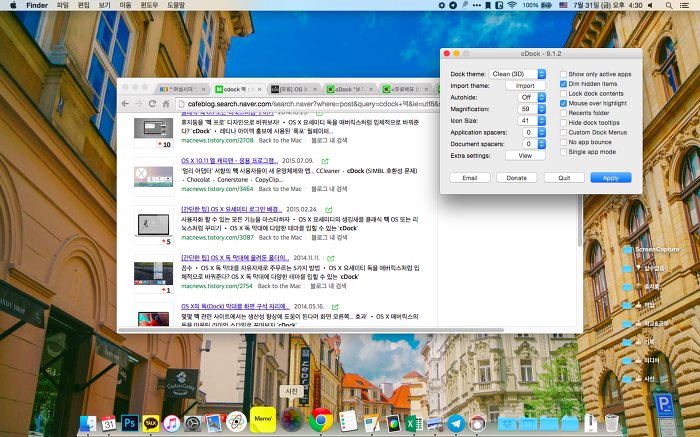Open Finder from the dock
This screenshot has width=700, height=437.
[87, 424]
